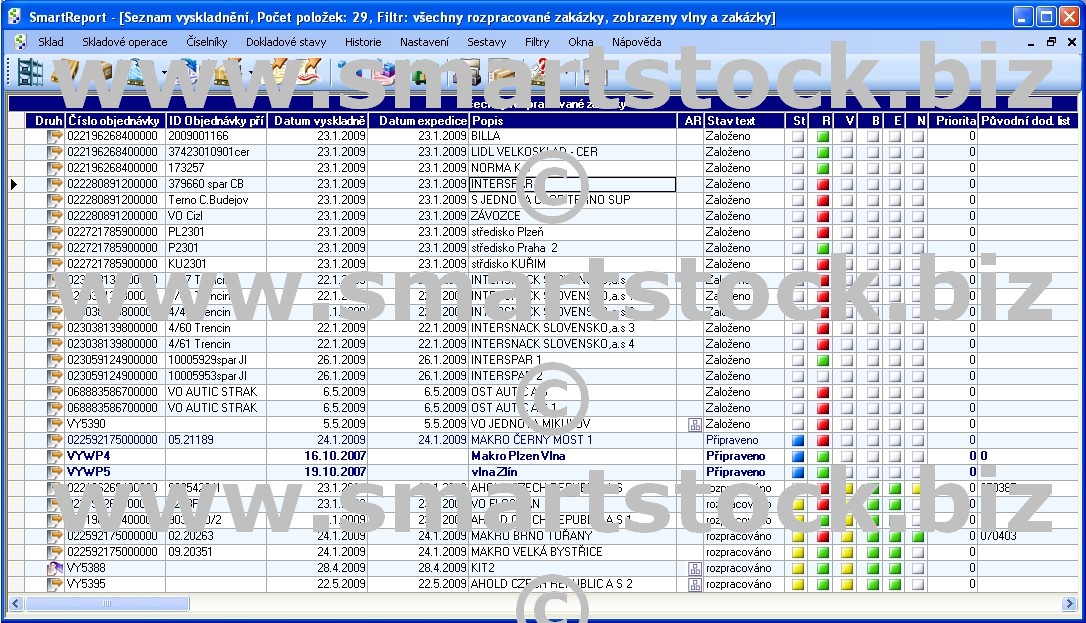Open the Skladové operace menu
Viewport: 1086px width, 623px height.
click(125, 42)
